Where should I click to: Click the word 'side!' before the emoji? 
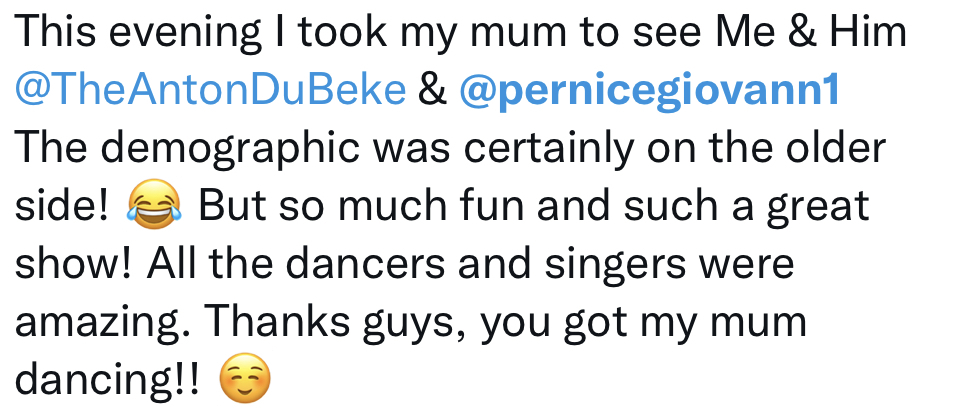pos(62,206)
